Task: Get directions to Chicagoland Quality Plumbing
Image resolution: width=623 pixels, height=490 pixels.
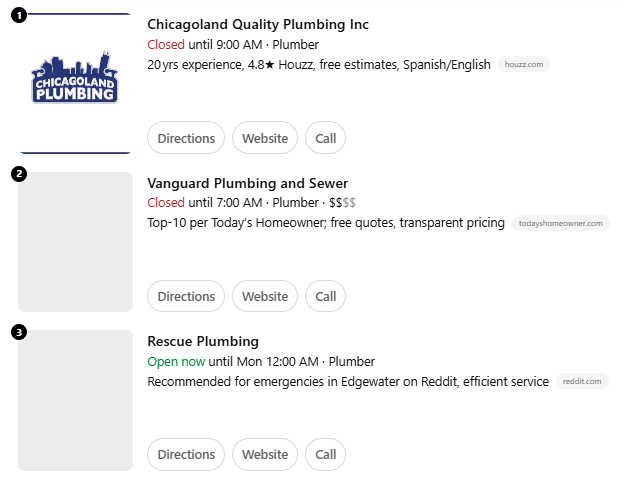Action: click(186, 138)
